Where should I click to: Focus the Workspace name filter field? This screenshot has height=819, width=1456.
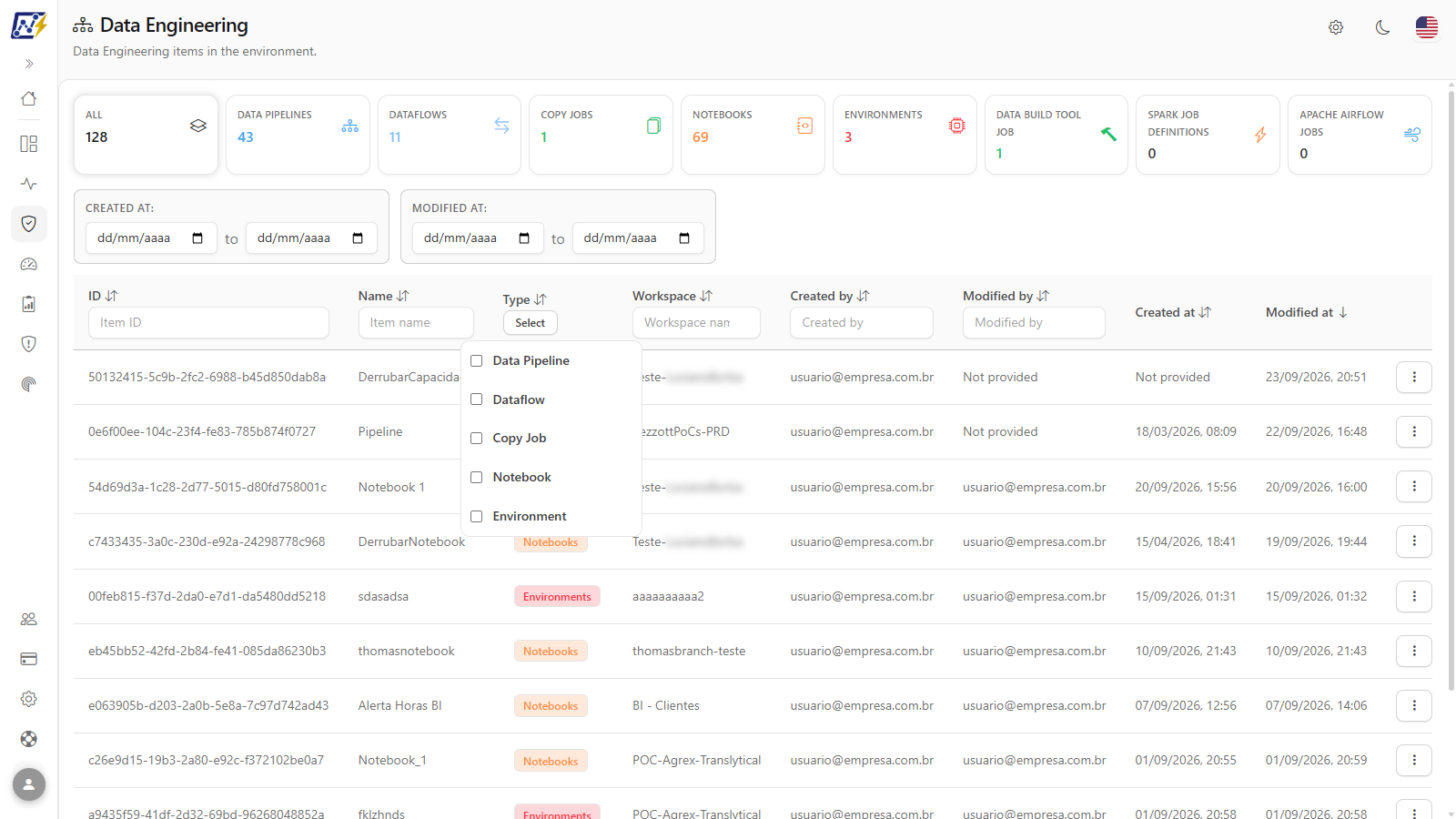coord(696,323)
